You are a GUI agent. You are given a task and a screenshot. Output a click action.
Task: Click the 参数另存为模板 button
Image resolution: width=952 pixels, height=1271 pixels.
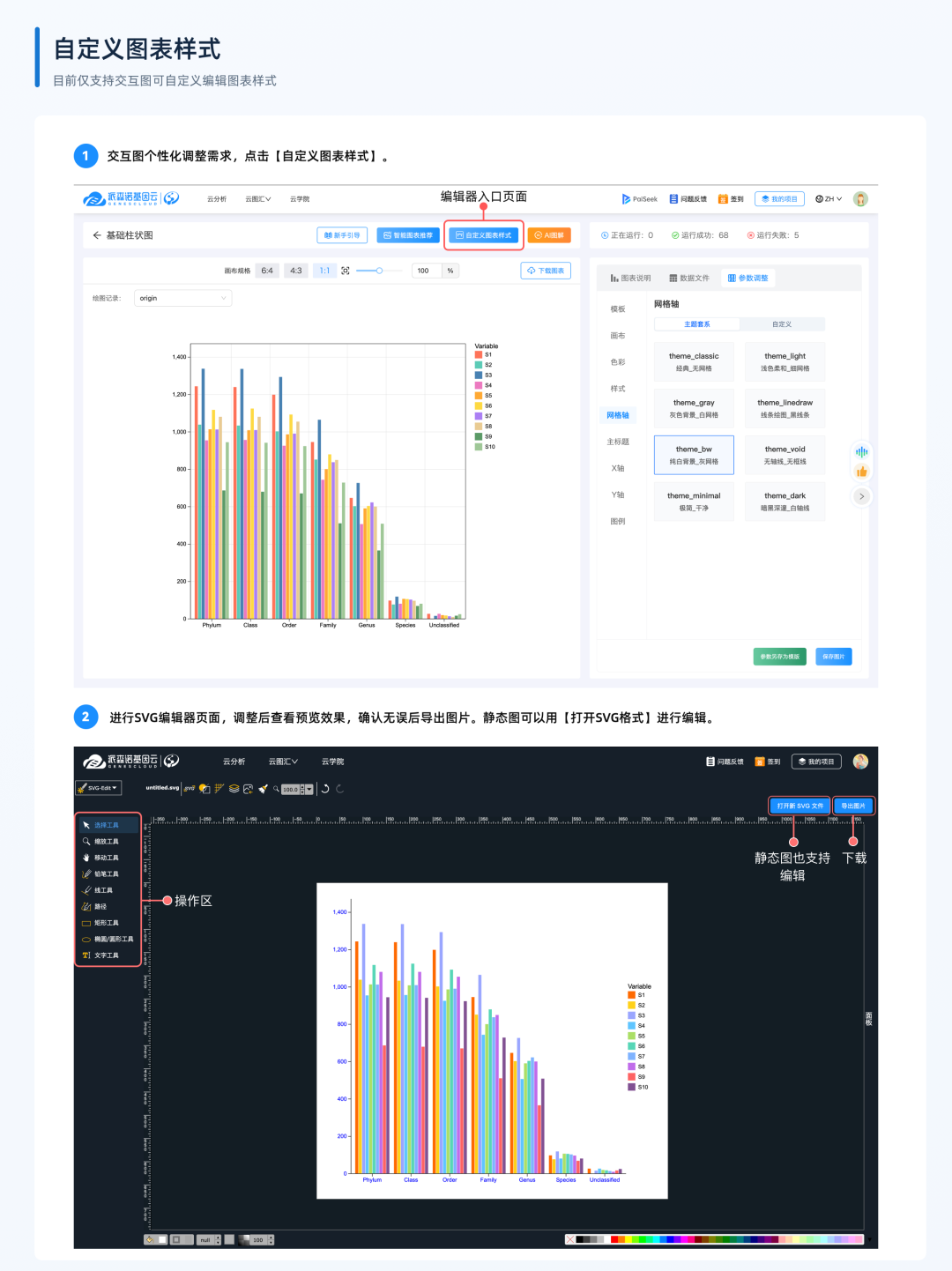coord(780,657)
